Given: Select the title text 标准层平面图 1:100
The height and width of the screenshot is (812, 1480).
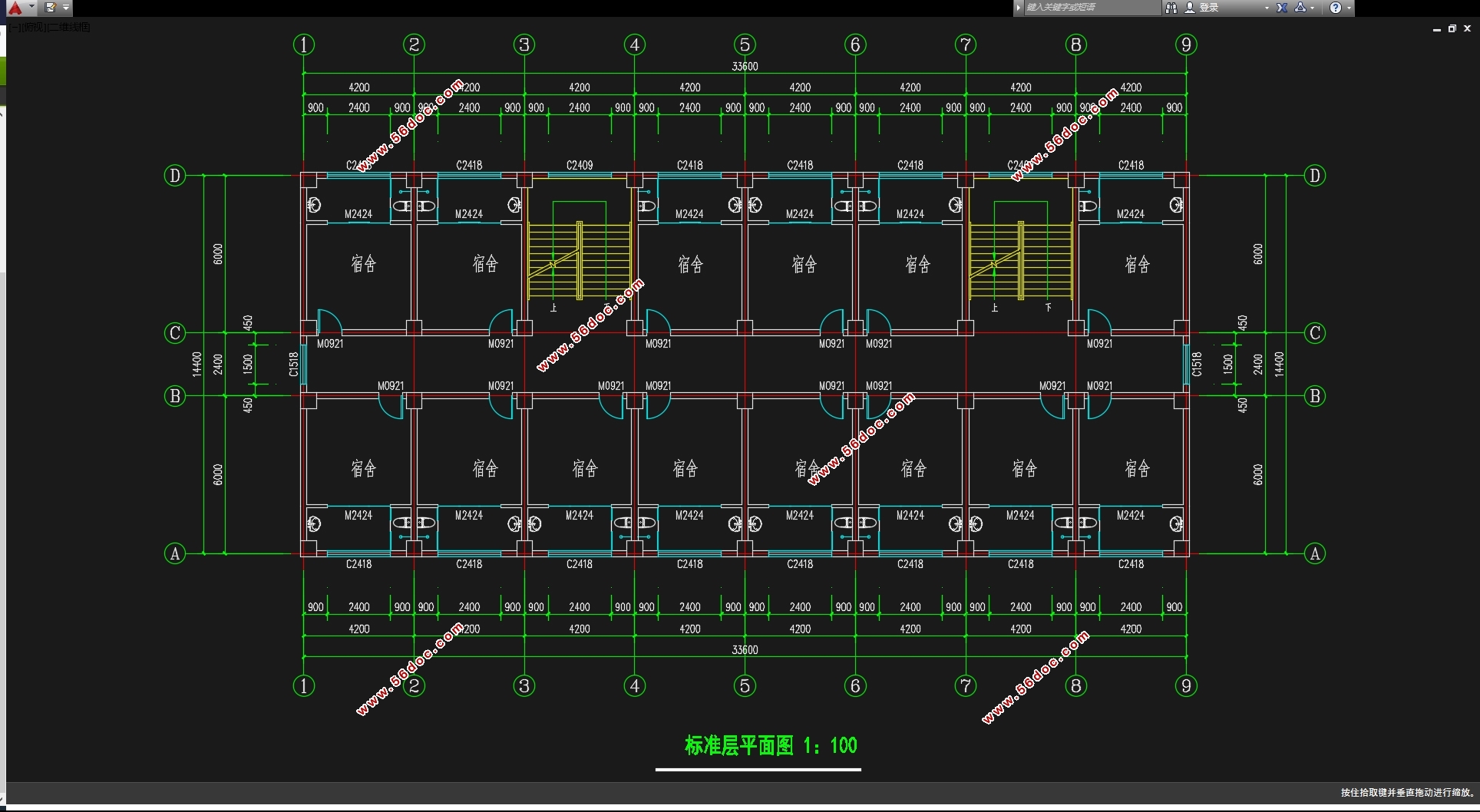Looking at the screenshot, I should pyautogui.click(x=771, y=745).
